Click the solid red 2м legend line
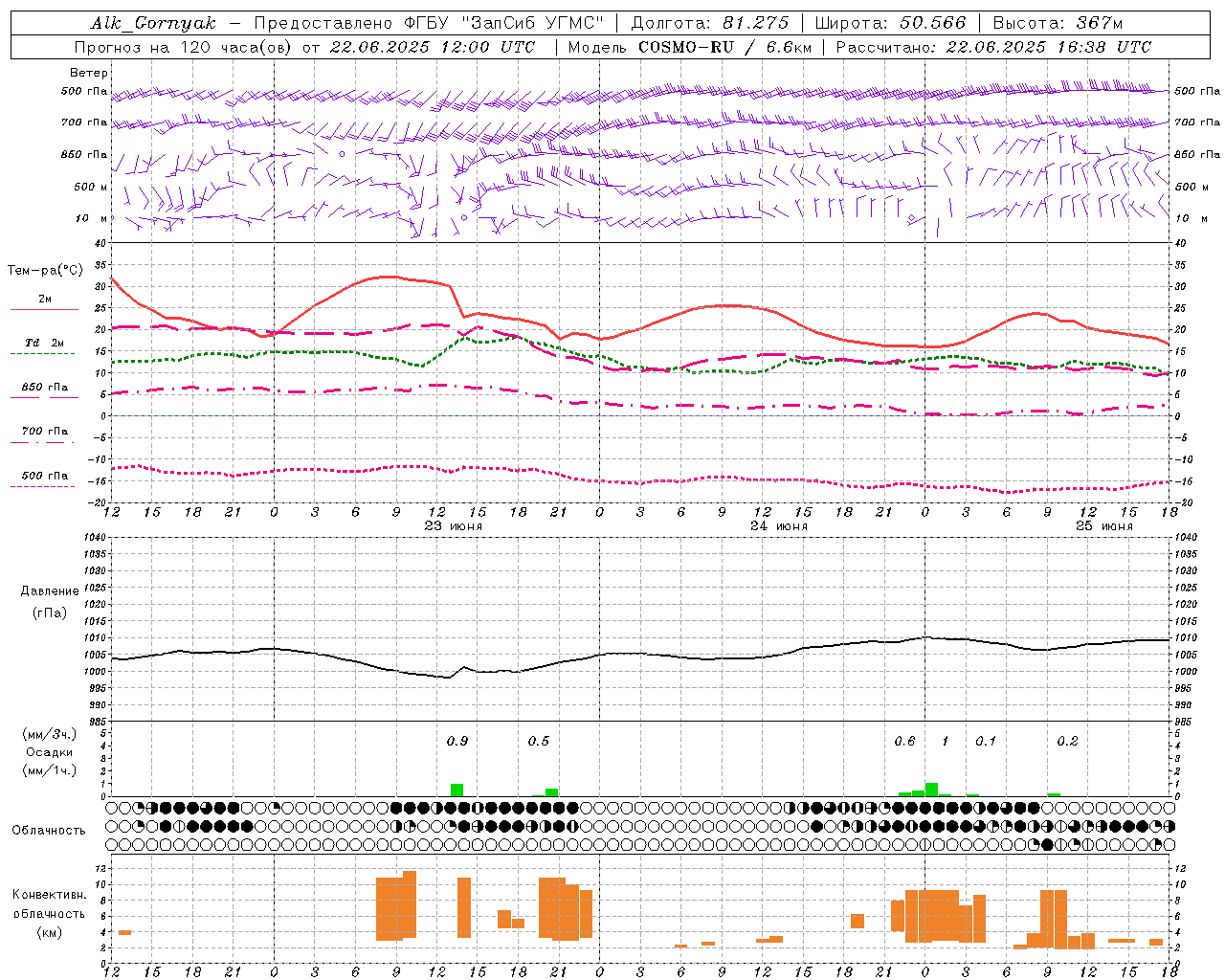 [44, 309]
